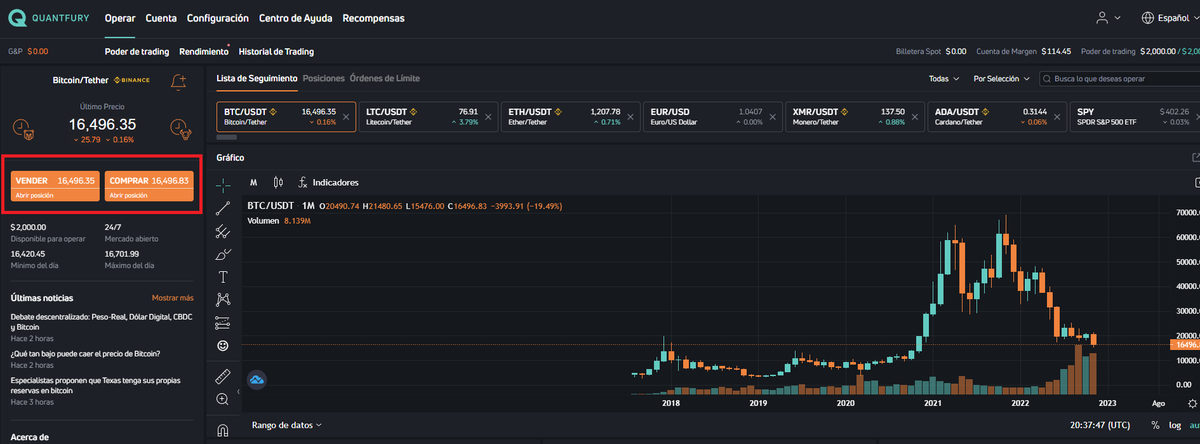Viewport: 1200px width, 444px height.
Task: Open the Centro de Ayuda menu
Action: (296, 18)
